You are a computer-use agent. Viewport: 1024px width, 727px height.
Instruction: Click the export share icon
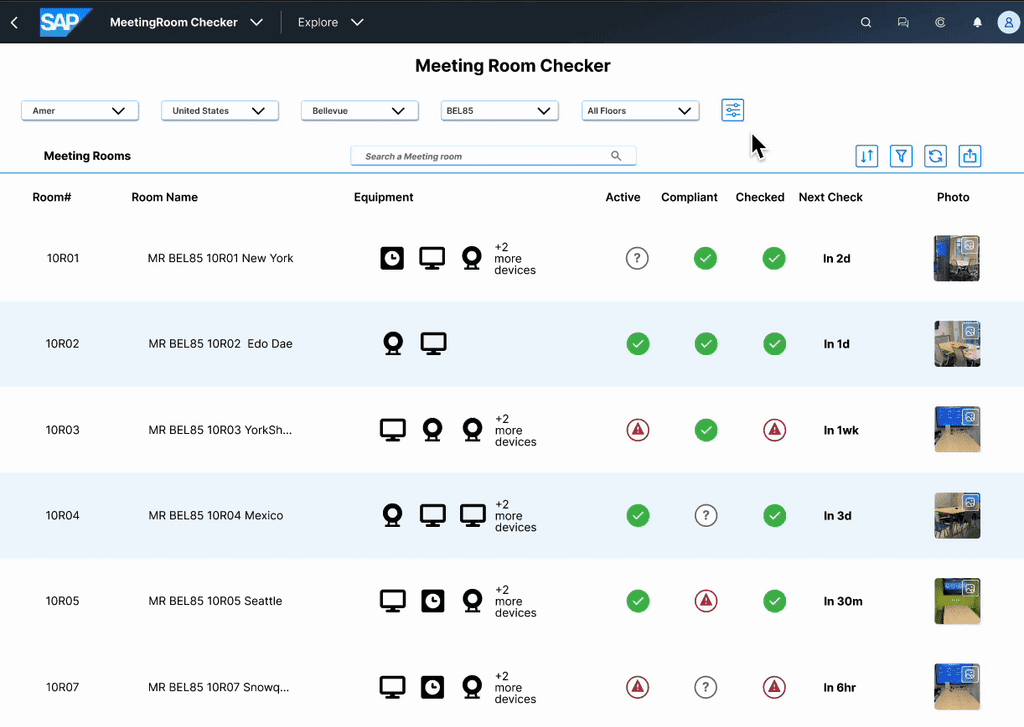(969, 156)
